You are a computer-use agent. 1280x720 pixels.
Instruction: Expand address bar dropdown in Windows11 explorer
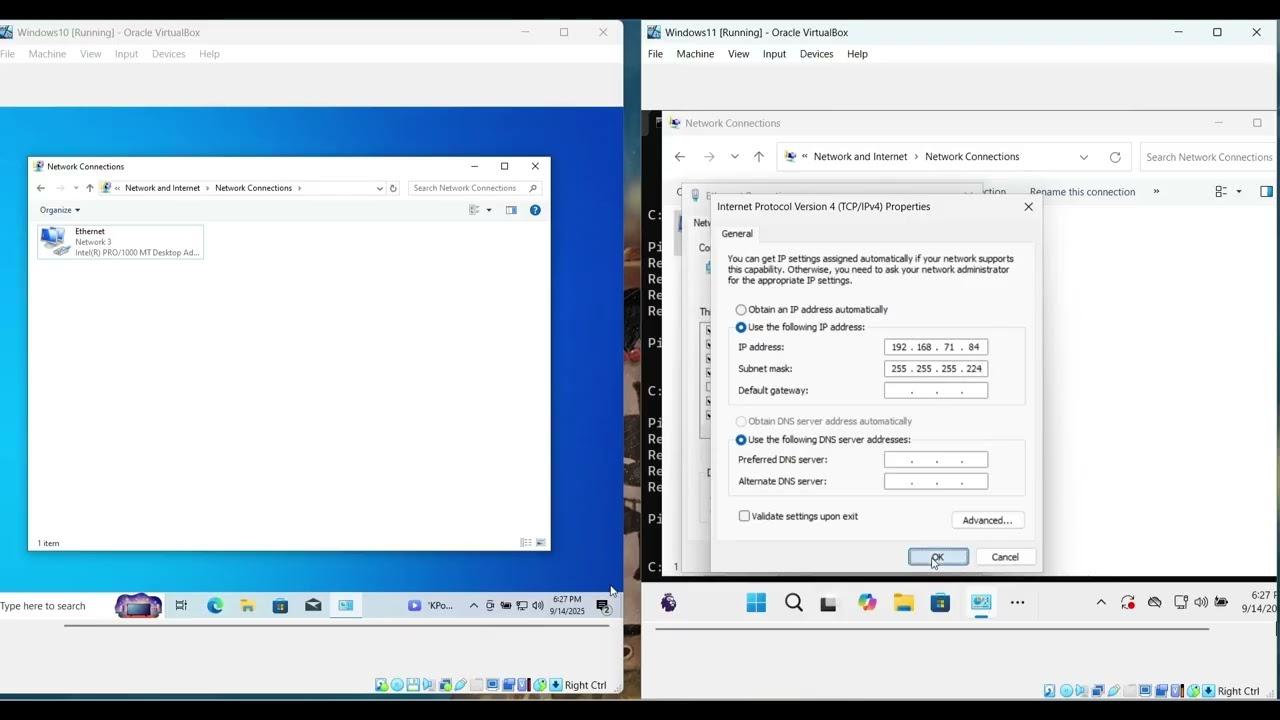pos(1084,157)
